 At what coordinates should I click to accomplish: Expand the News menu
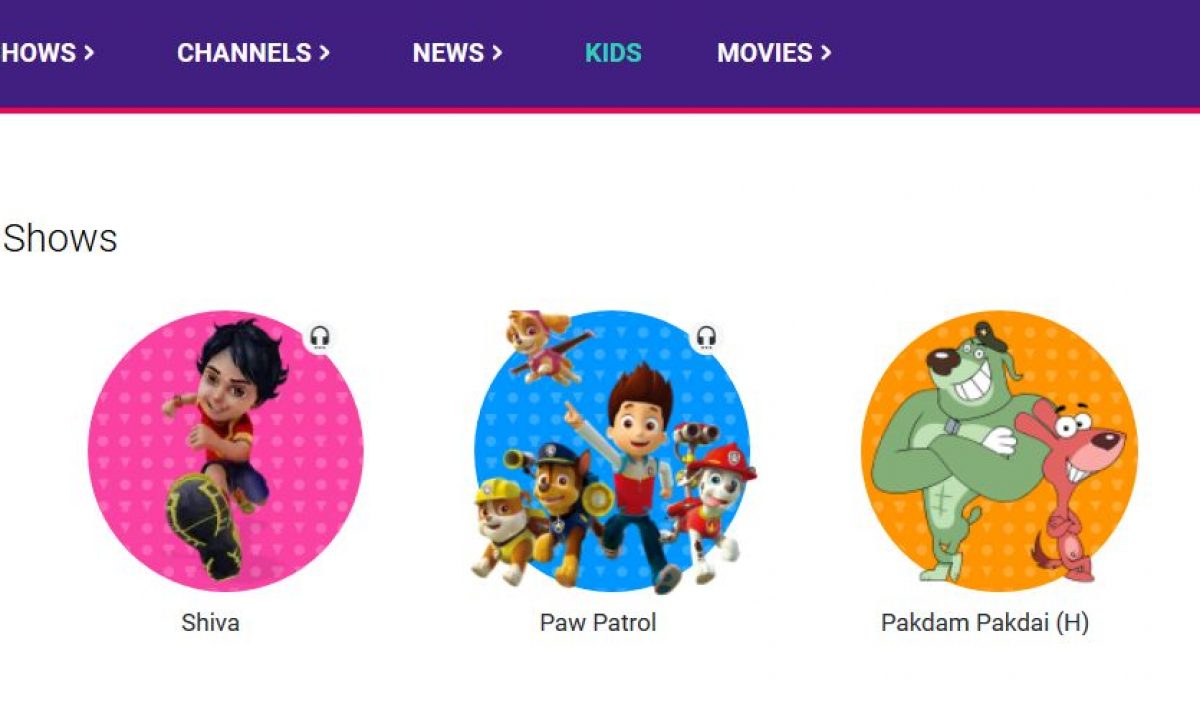(457, 53)
